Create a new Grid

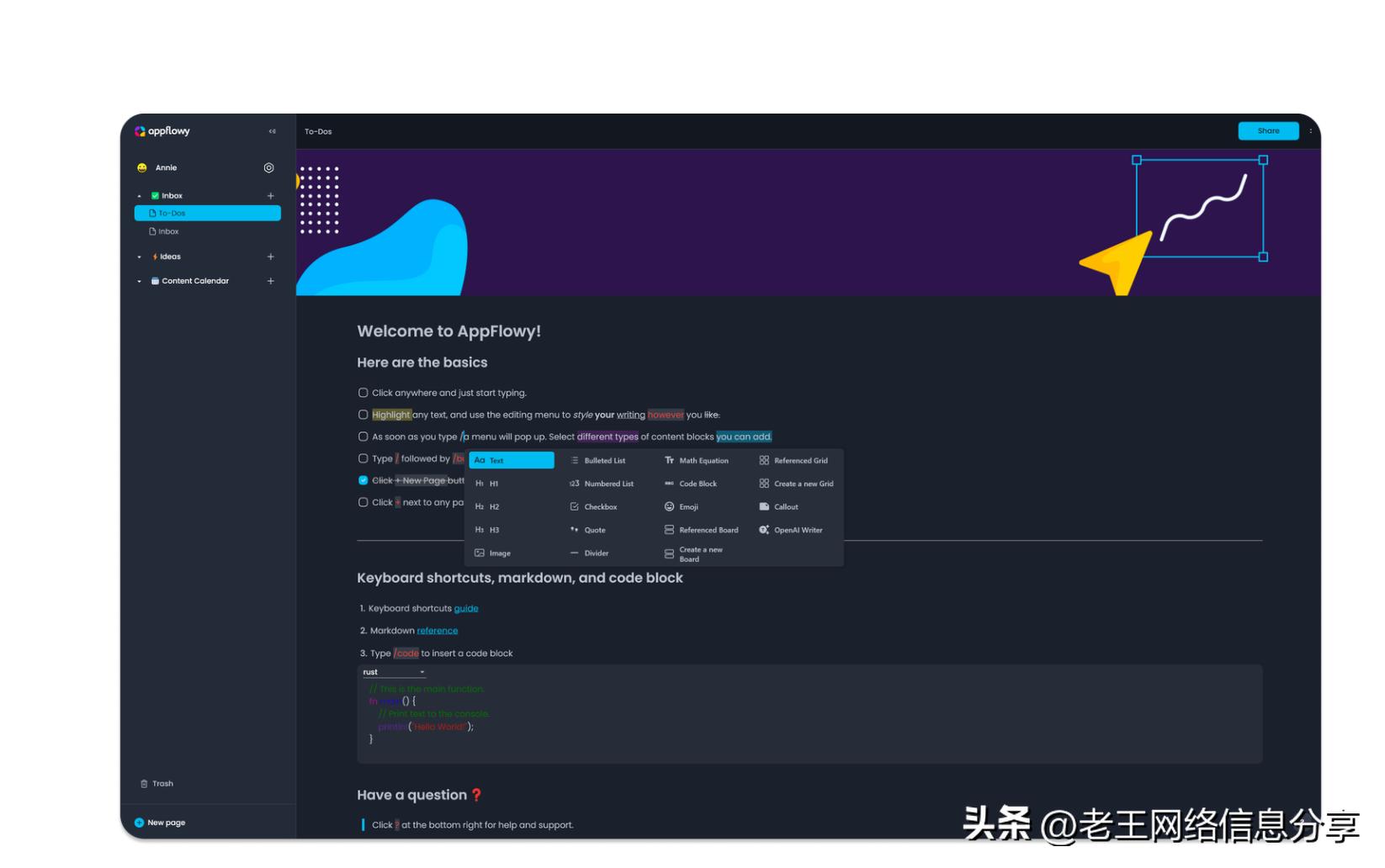tap(803, 484)
